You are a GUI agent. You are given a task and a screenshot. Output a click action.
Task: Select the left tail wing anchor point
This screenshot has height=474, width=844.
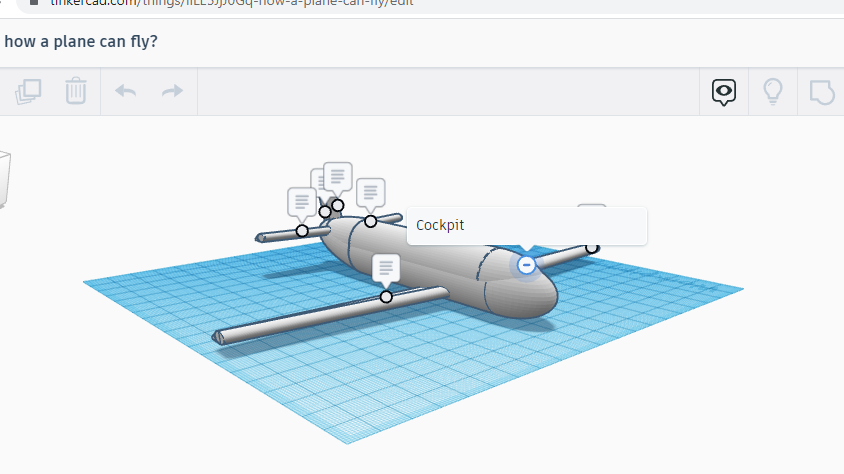pos(302,231)
